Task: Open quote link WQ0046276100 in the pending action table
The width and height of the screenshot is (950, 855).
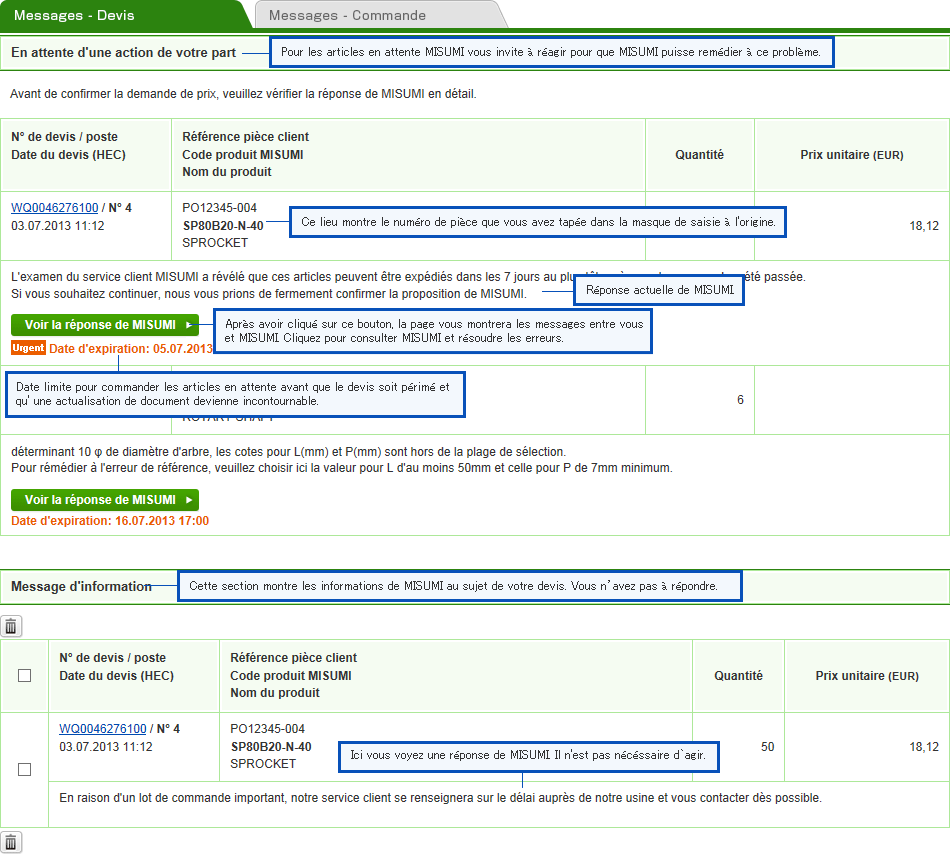Action: click(x=55, y=208)
